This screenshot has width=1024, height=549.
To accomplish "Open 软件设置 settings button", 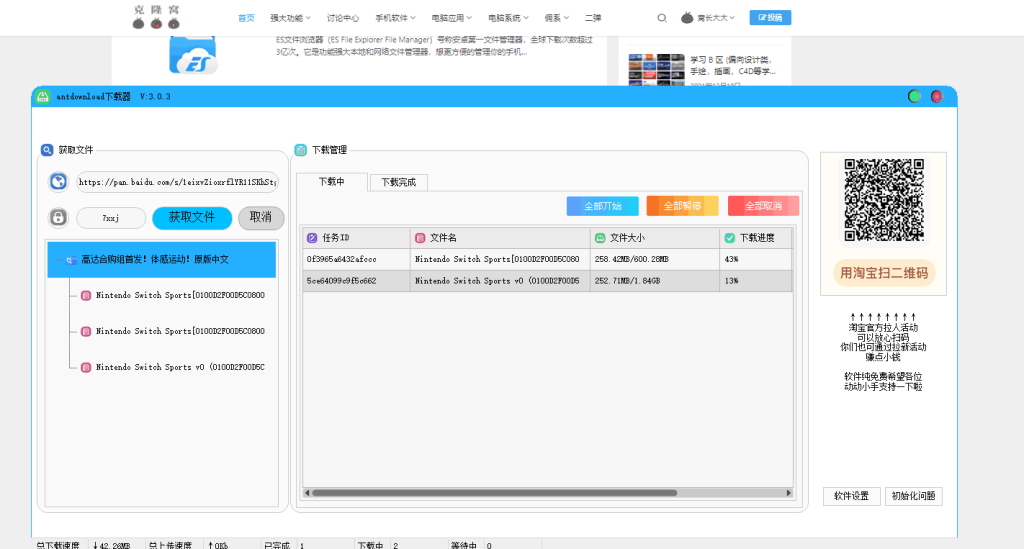I will click(852, 496).
